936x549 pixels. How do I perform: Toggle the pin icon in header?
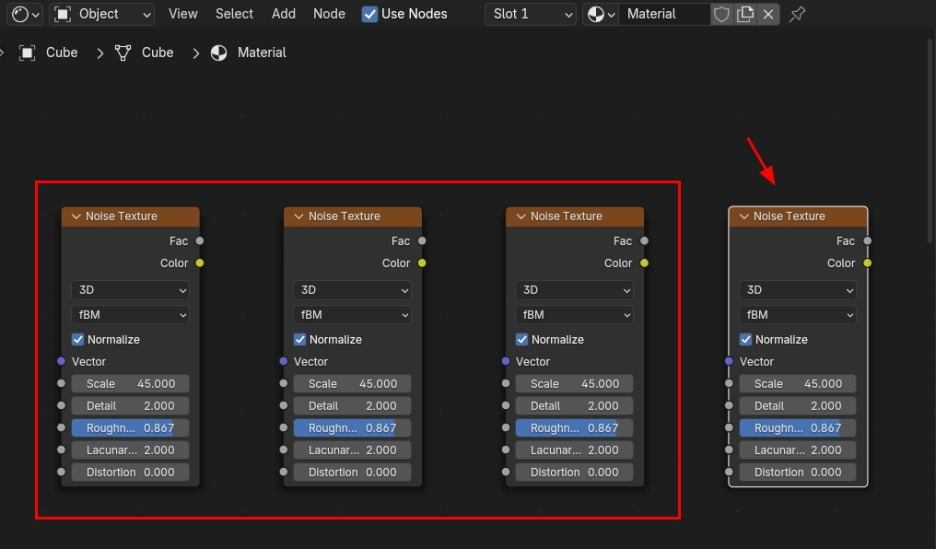(797, 14)
